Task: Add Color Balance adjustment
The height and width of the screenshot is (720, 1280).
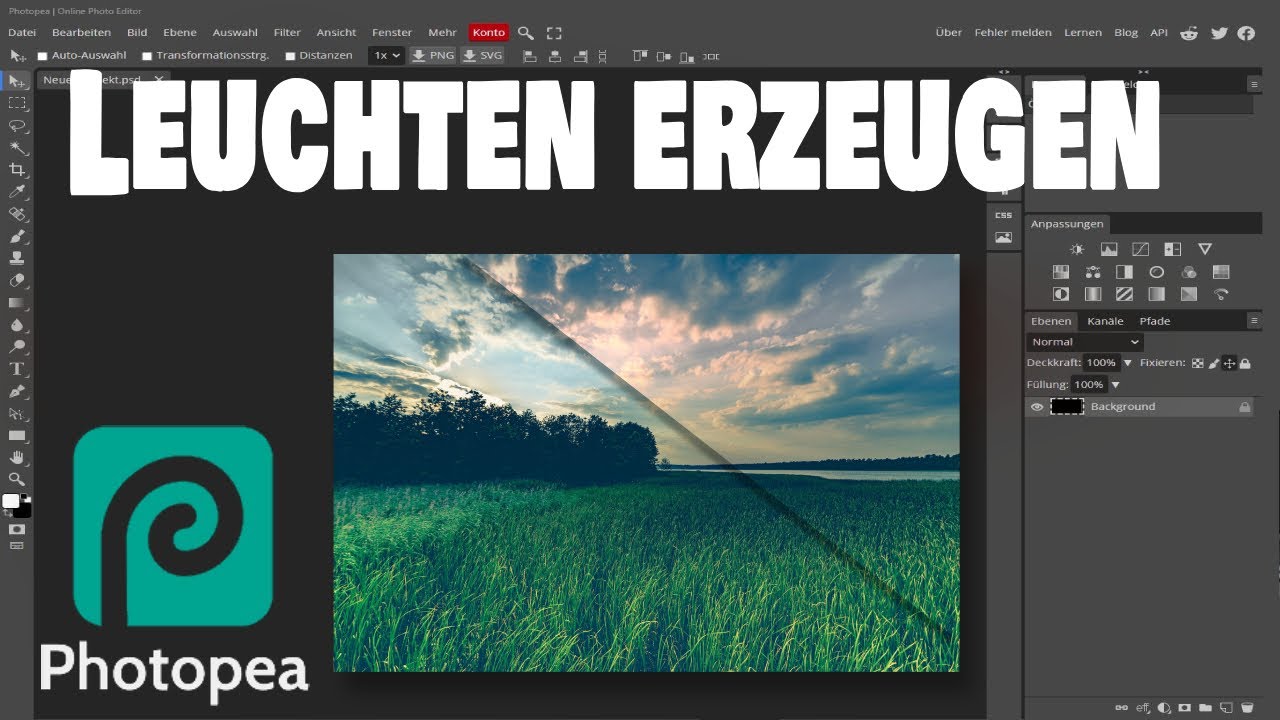Action: tap(1093, 272)
